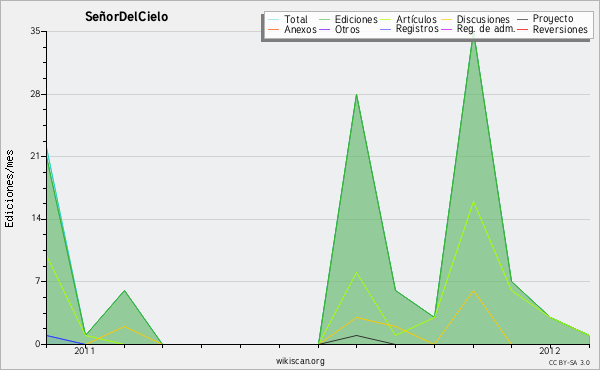Click the 'CC BY-SA 3.0' license text
The width and height of the screenshot is (600, 370).
[x=569, y=362]
